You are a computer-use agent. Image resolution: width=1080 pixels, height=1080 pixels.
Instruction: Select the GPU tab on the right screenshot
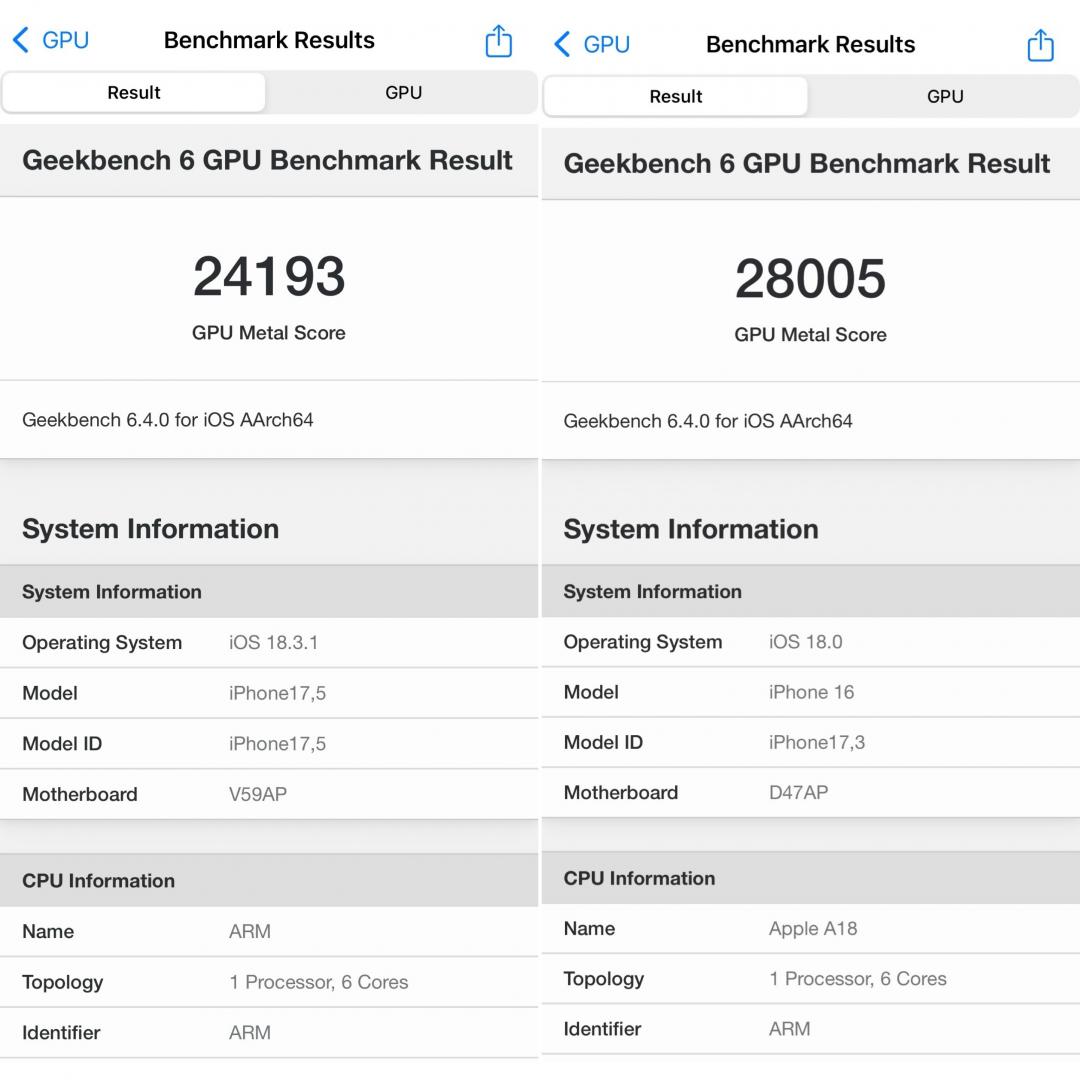tap(945, 96)
